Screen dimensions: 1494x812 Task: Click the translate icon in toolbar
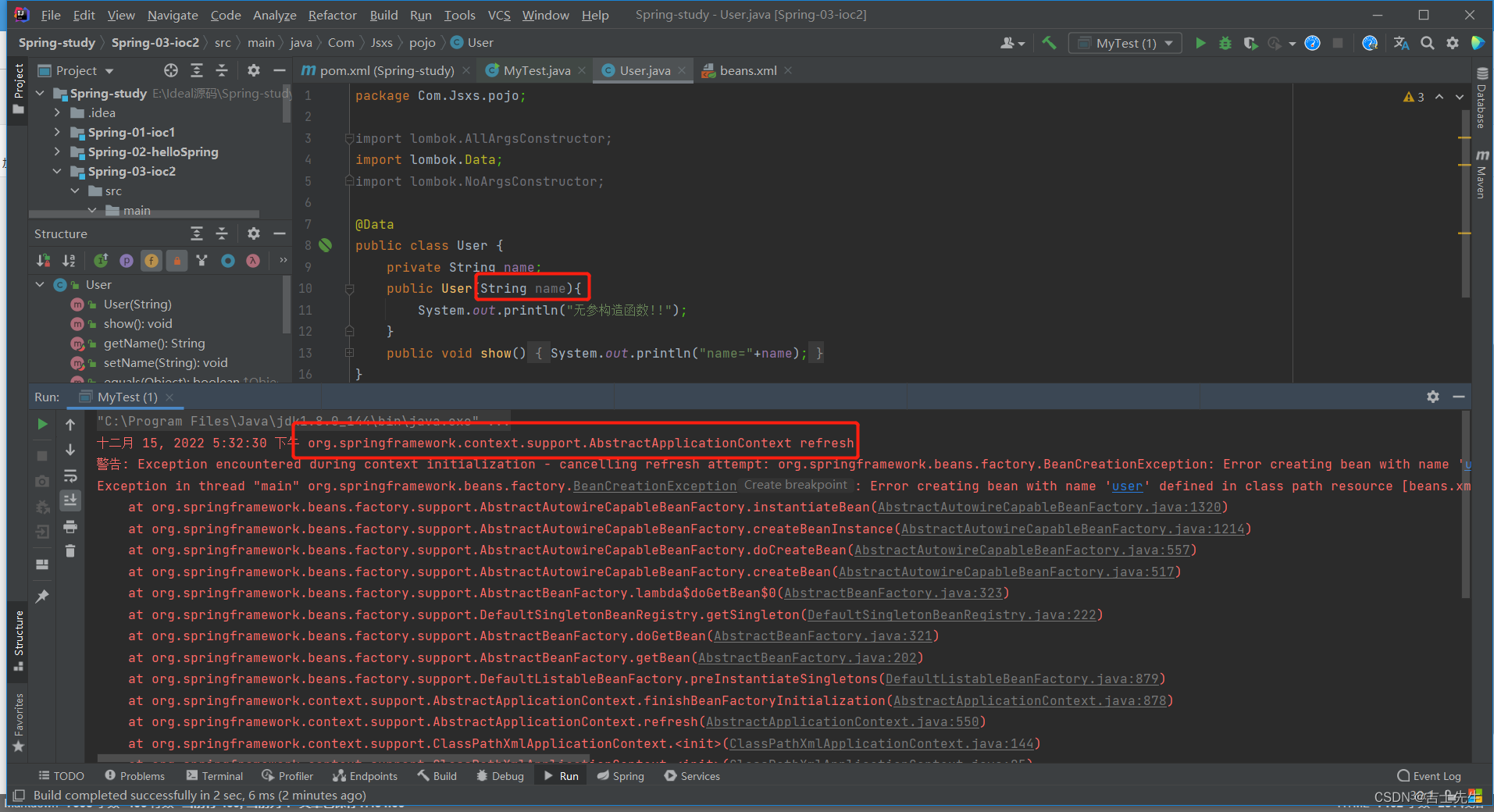pyautogui.click(x=1401, y=44)
